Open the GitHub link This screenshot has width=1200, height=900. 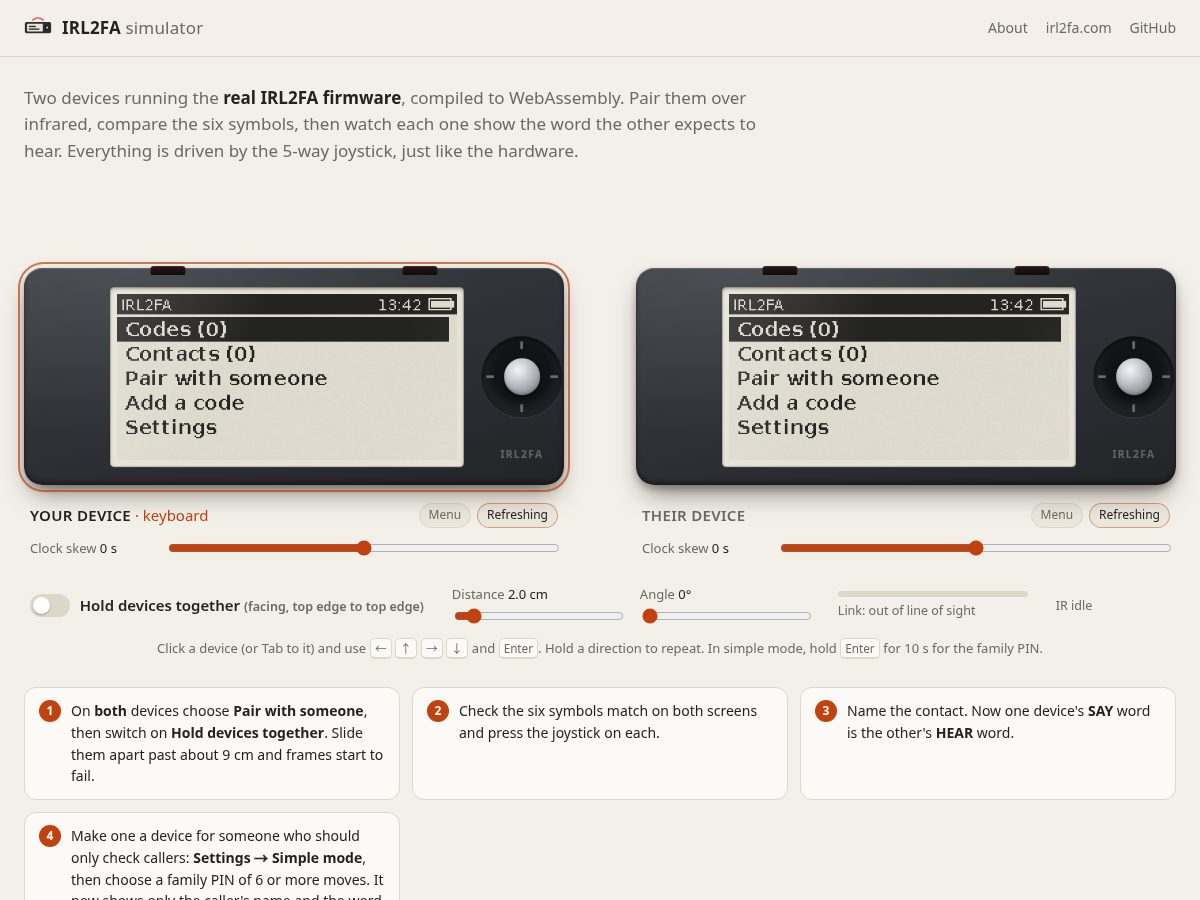[x=1152, y=28]
